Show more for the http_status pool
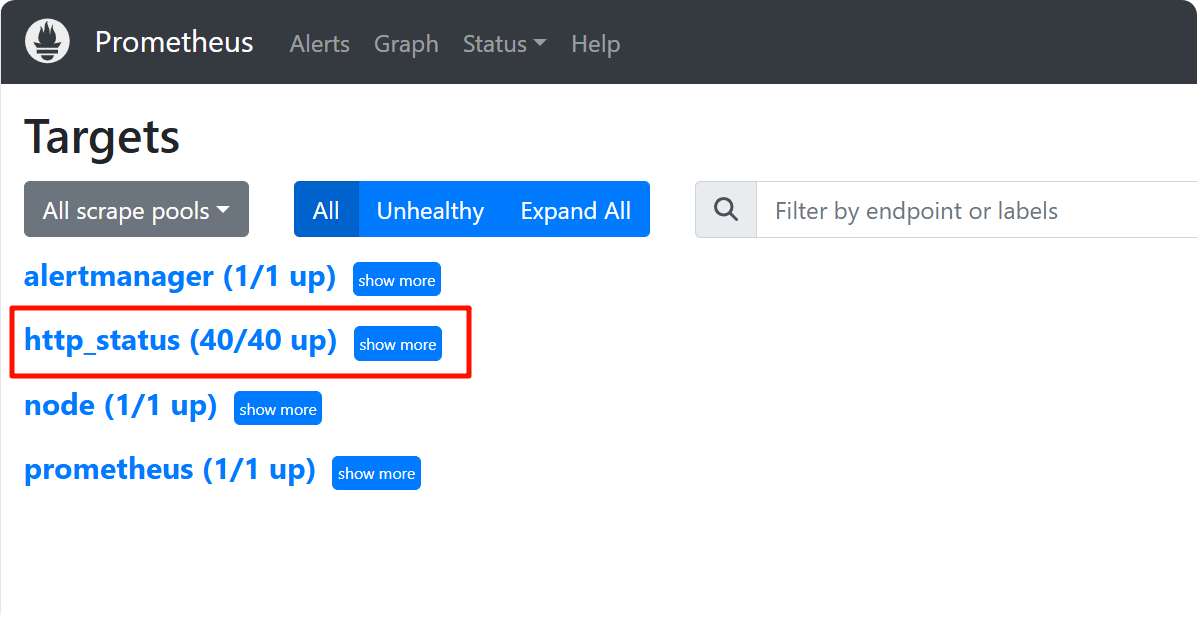 click(x=398, y=344)
